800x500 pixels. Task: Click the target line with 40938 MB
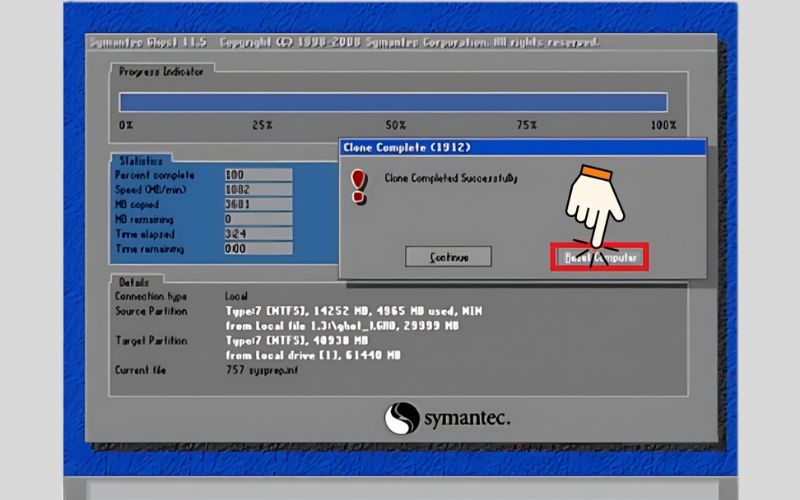click(296, 340)
